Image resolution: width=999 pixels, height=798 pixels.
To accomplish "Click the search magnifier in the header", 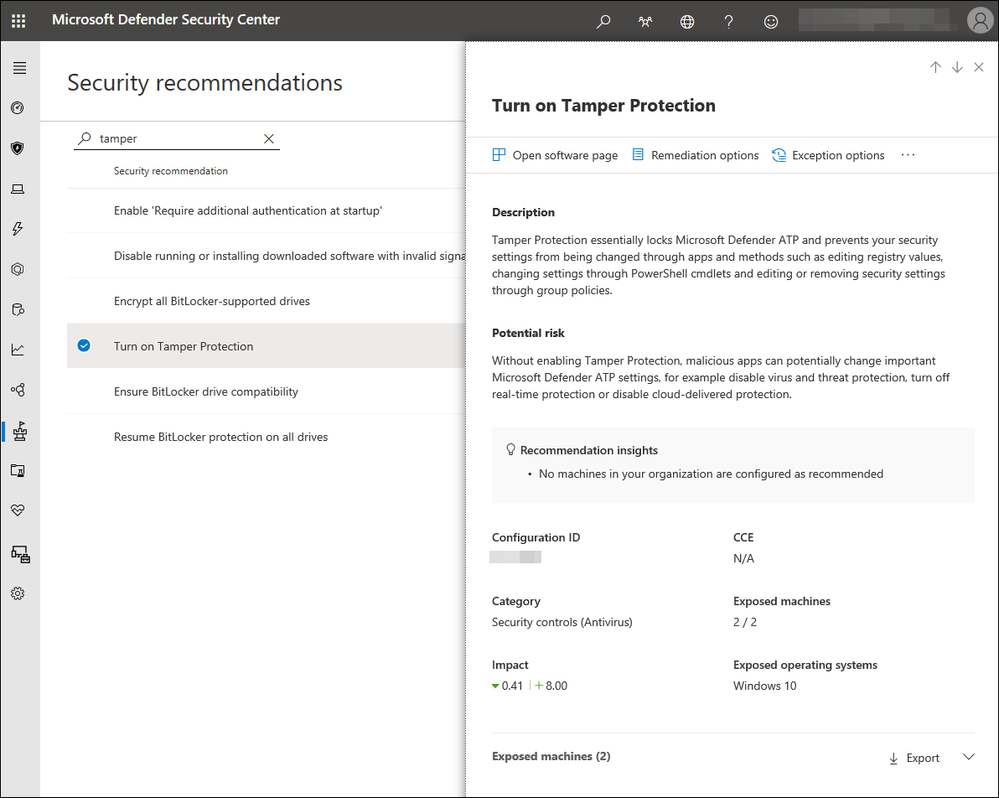I will (x=603, y=21).
